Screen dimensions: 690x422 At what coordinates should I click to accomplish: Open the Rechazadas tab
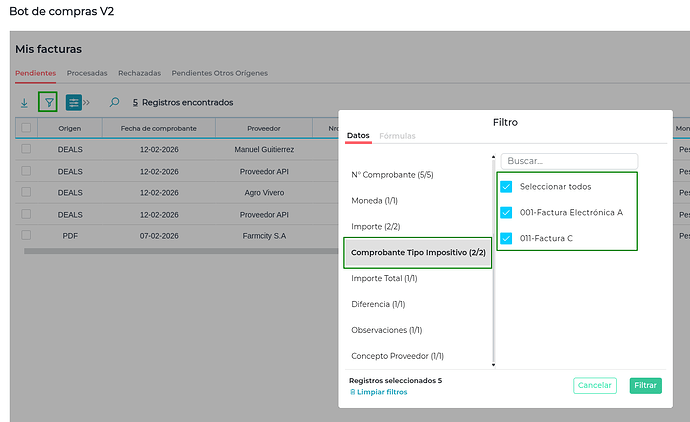tap(140, 73)
